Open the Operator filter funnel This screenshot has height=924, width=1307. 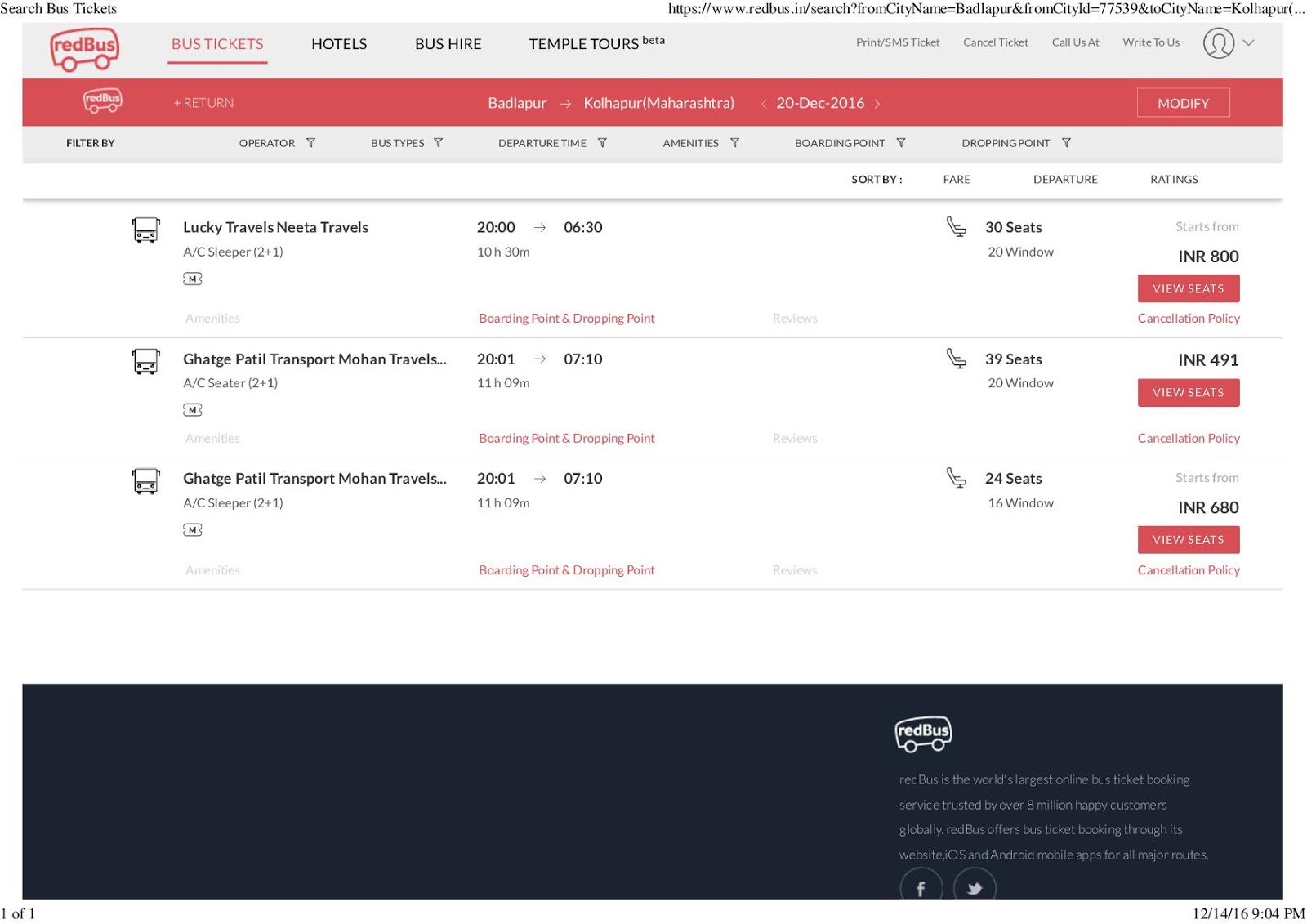(x=310, y=143)
